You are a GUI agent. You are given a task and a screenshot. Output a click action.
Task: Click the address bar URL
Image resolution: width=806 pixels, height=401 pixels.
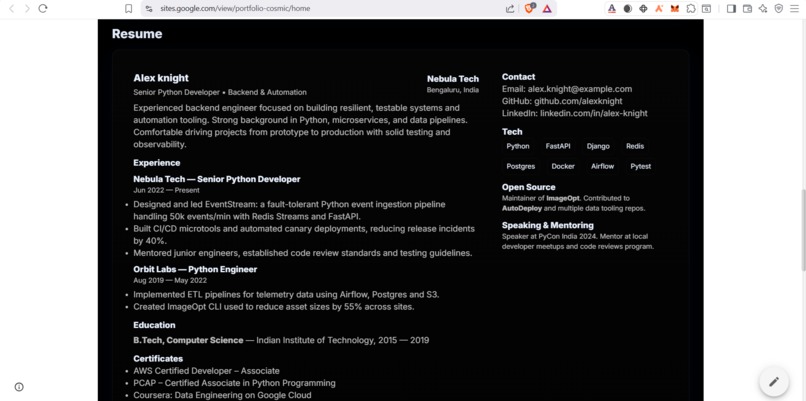[235, 9]
